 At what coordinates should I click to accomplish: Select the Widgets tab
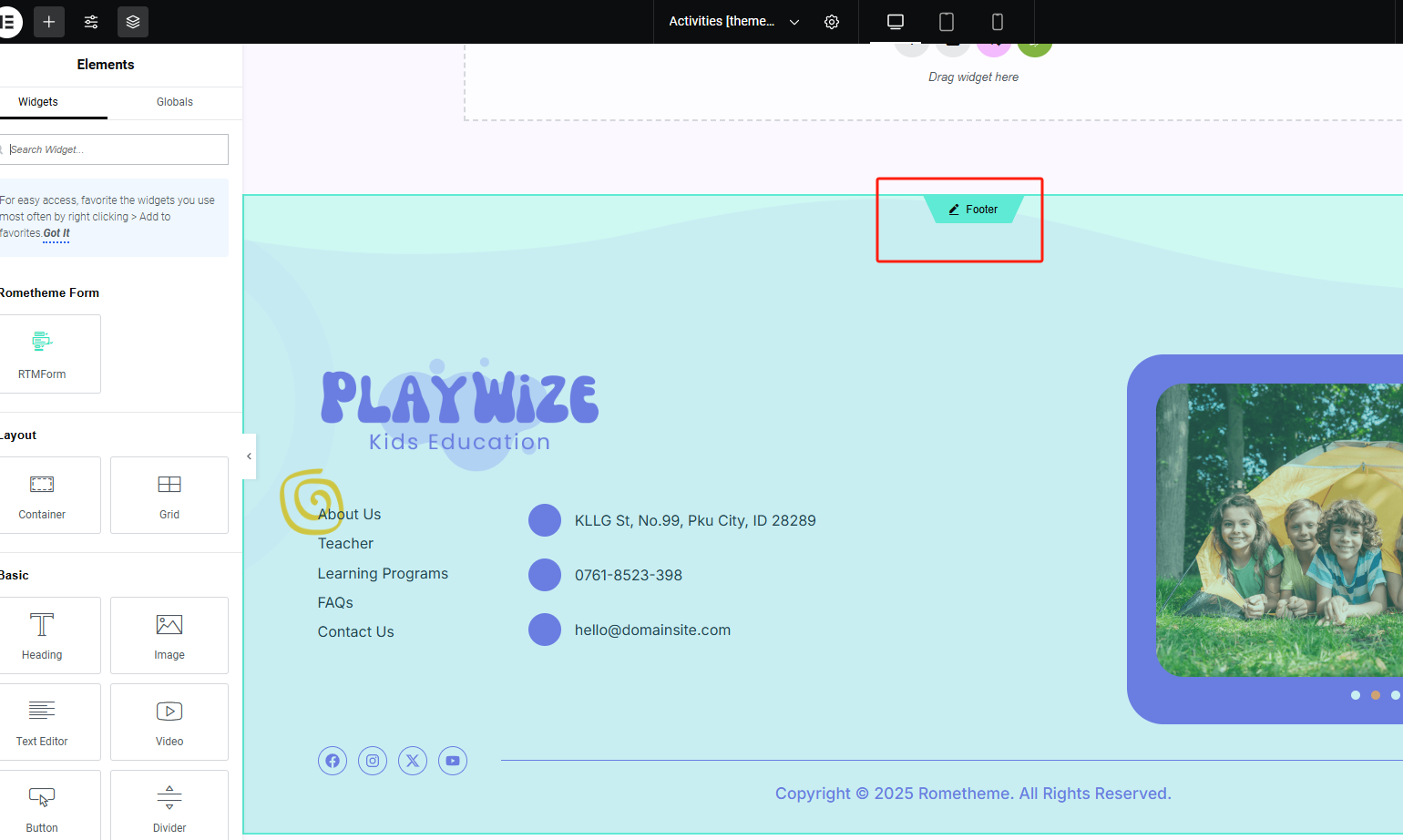38,102
